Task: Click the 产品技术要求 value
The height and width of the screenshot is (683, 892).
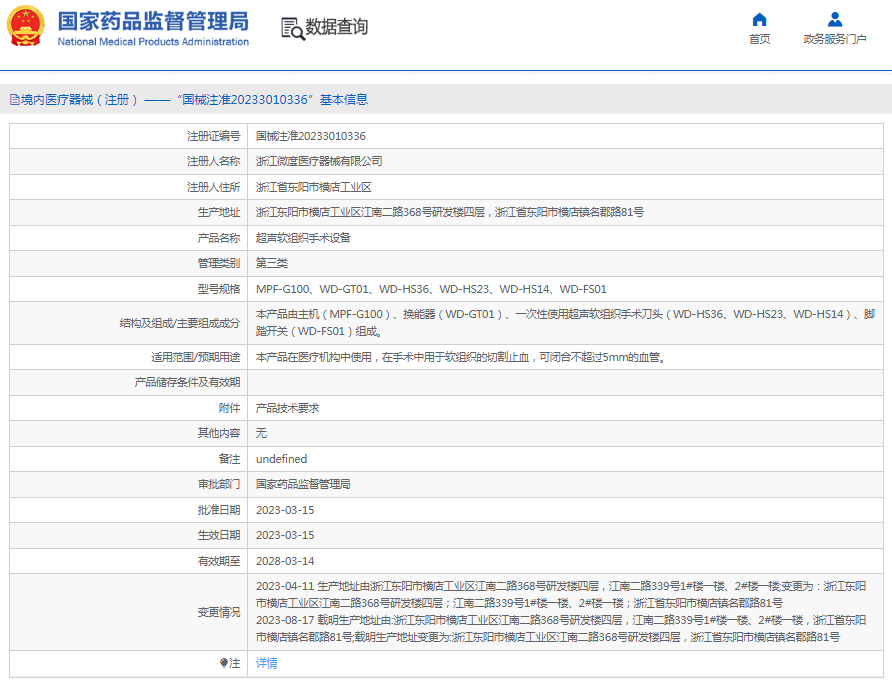Action: coord(287,408)
